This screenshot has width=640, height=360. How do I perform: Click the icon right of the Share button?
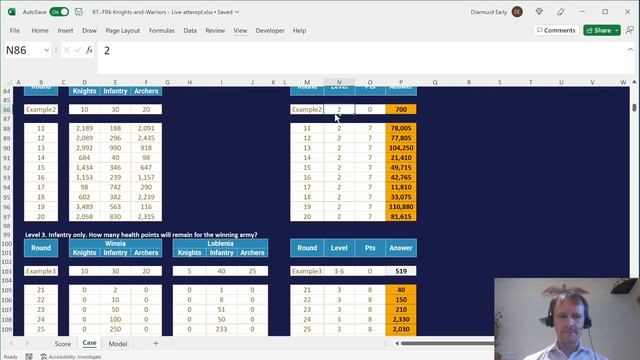point(630,30)
